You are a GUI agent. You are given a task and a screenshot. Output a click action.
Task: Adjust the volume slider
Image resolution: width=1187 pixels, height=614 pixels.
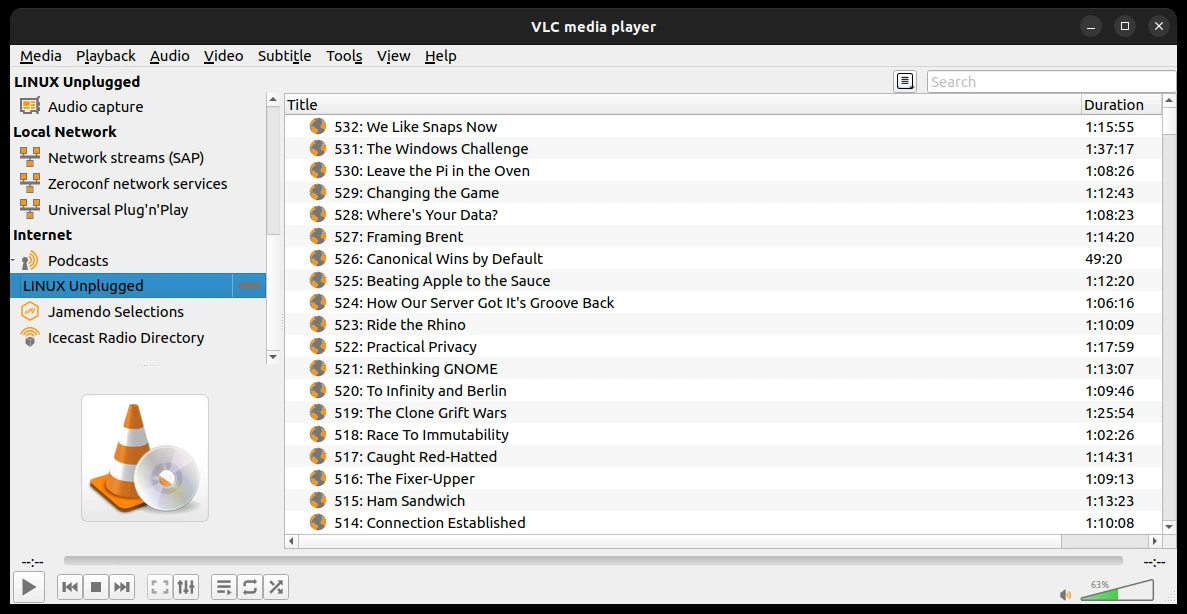(x=1117, y=590)
